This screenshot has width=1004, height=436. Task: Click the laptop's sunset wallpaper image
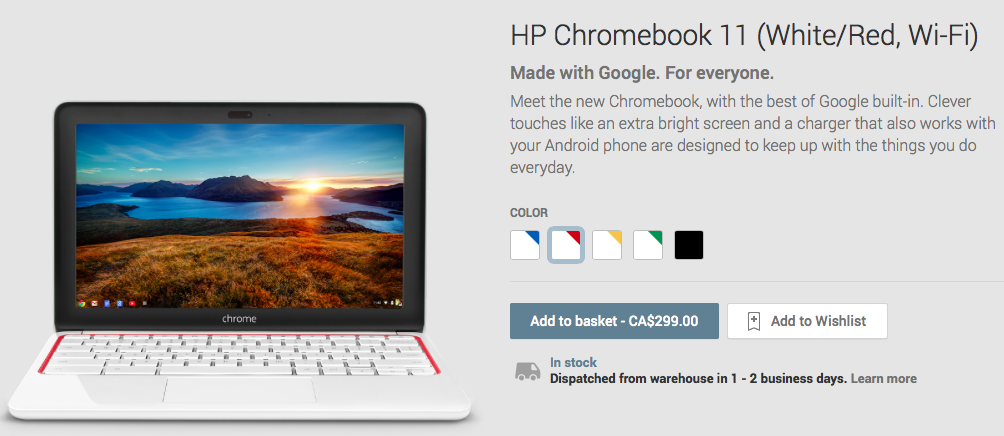click(240, 216)
